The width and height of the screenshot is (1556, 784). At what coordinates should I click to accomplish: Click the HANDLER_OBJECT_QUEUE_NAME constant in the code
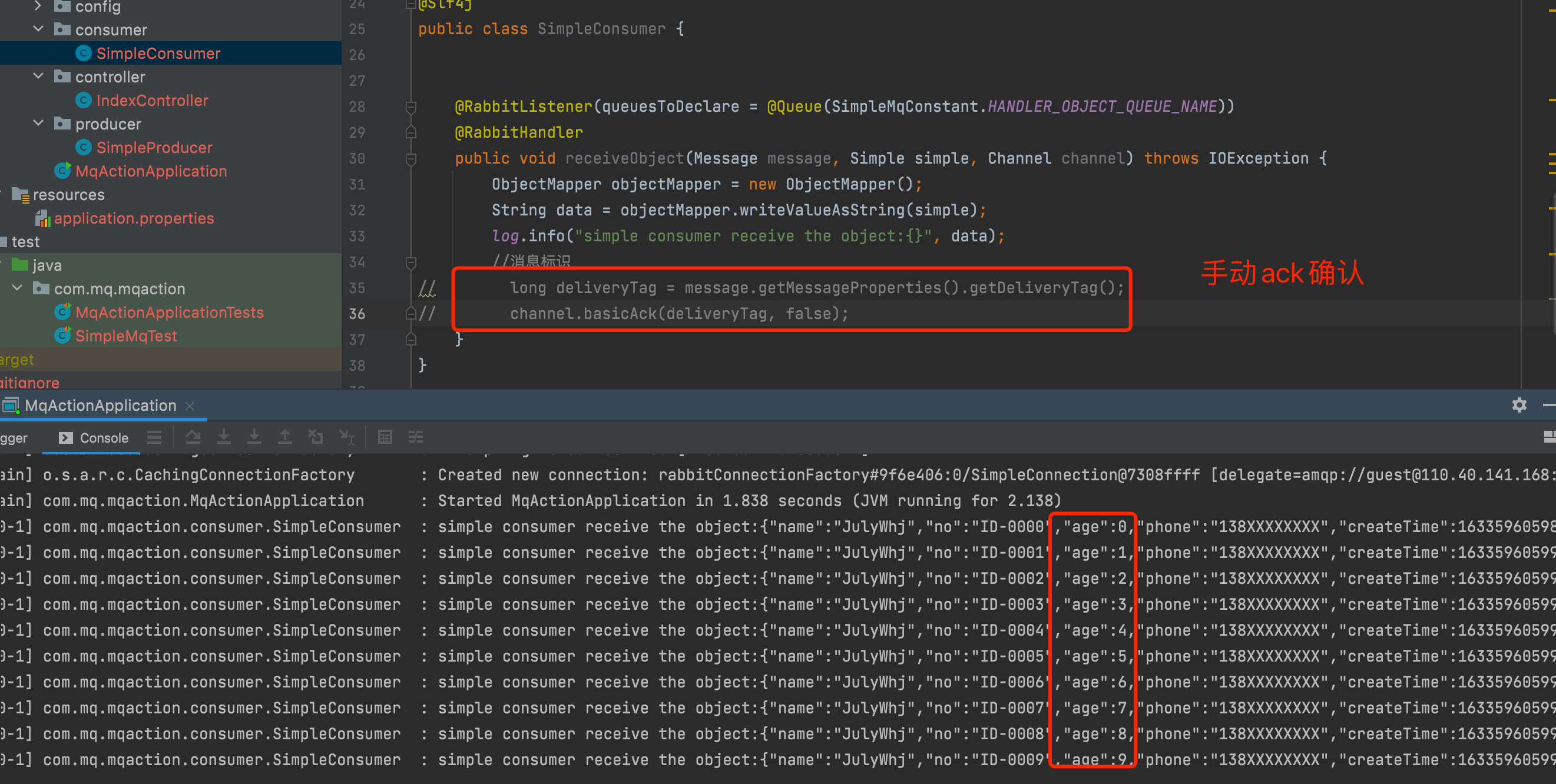pos(1102,107)
